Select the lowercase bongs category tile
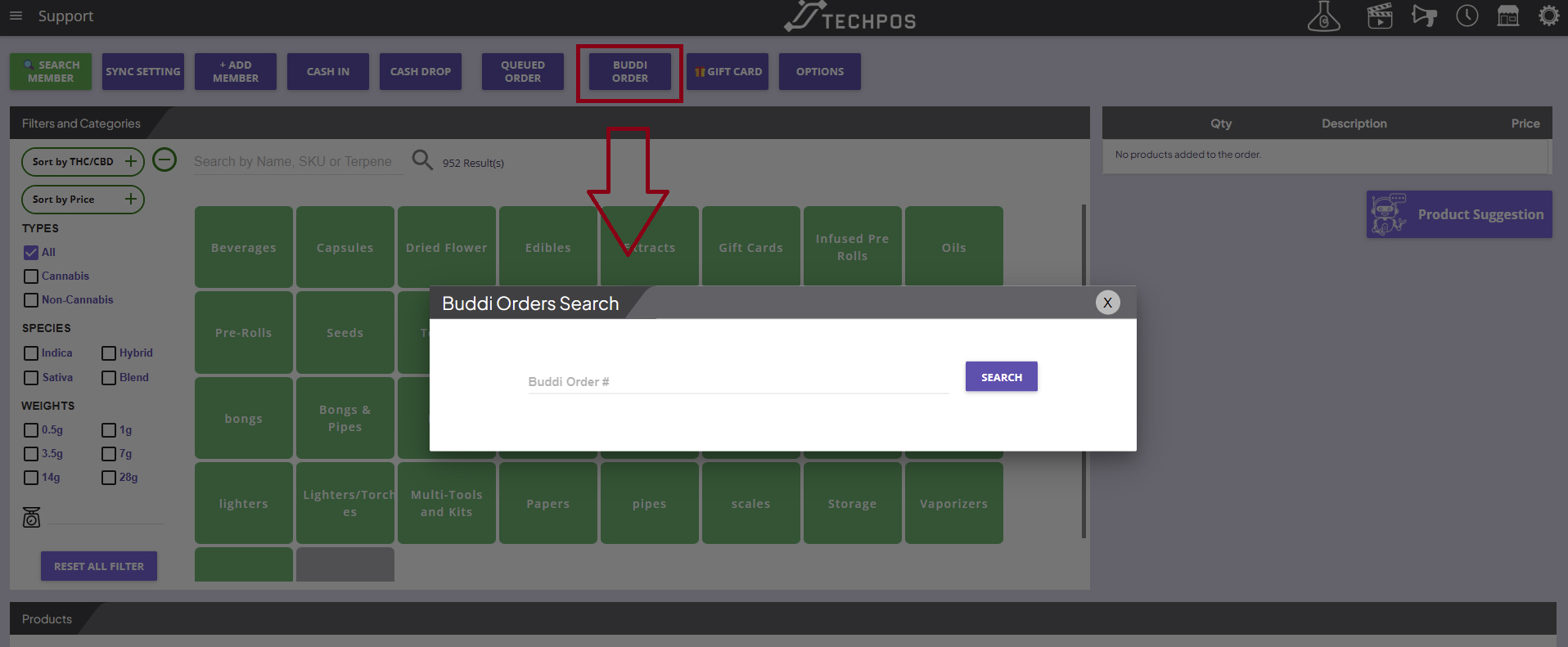 (244, 418)
